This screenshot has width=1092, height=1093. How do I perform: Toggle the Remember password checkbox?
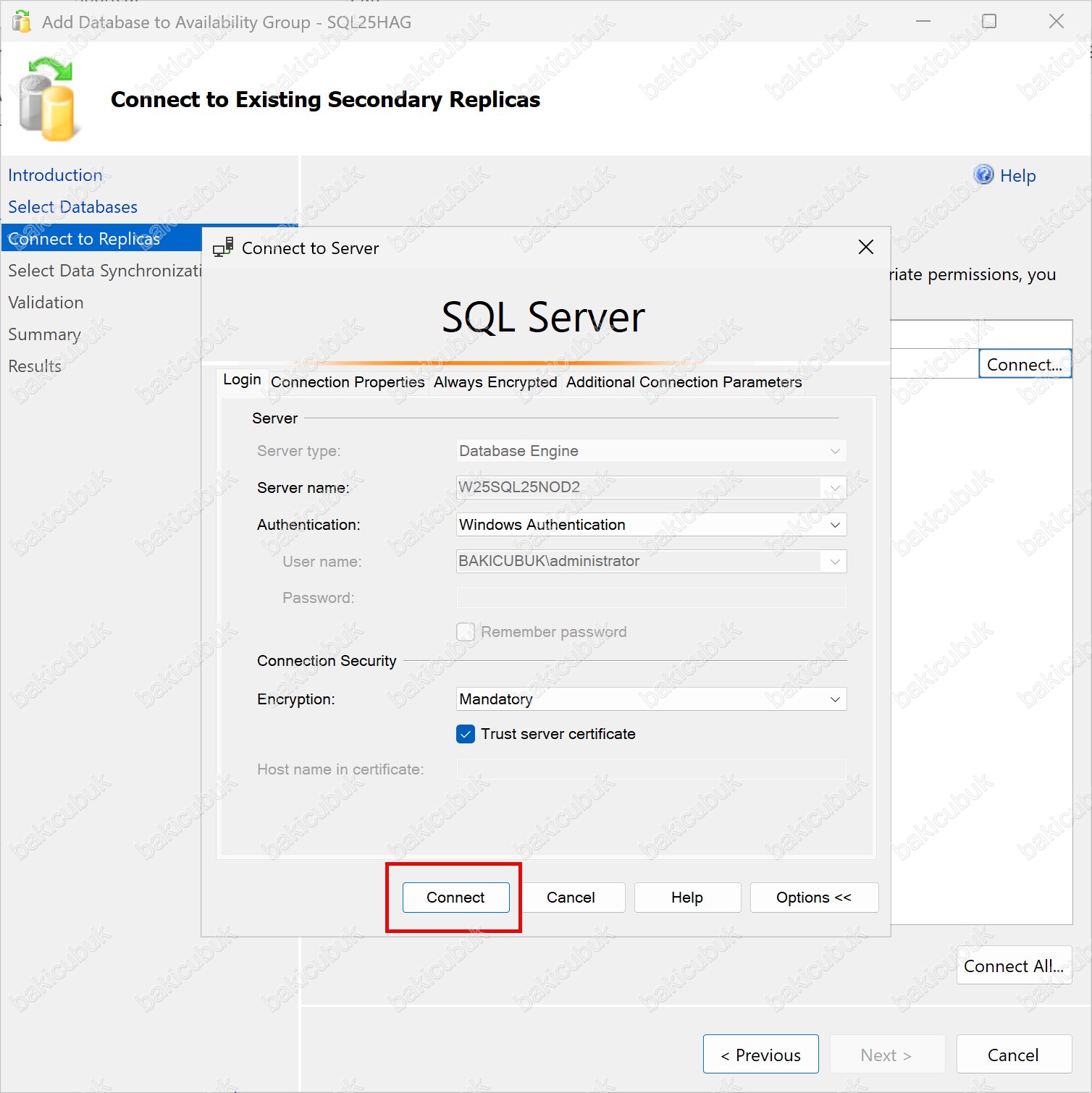coord(466,632)
